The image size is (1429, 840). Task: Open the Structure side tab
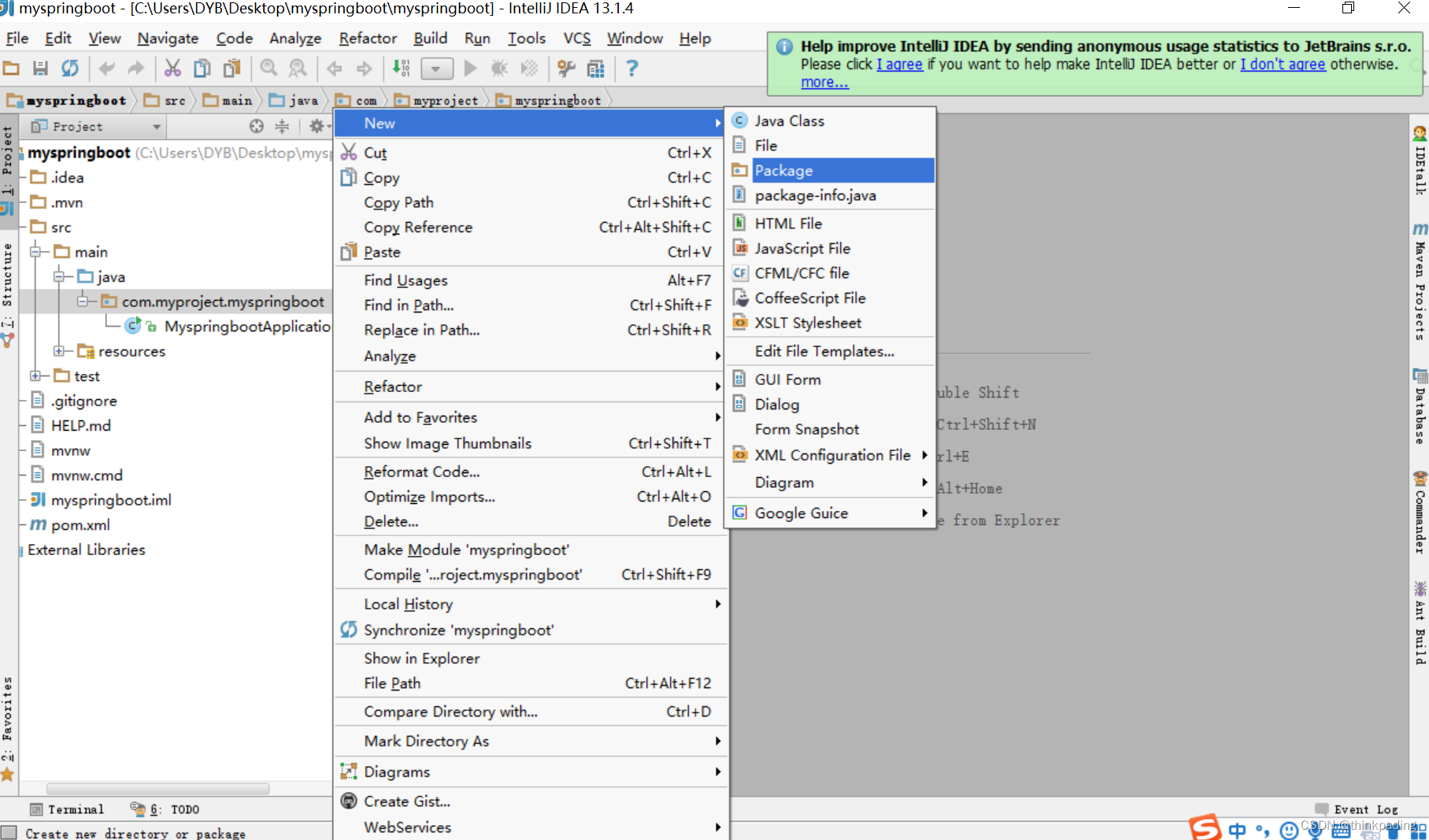point(8,295)
